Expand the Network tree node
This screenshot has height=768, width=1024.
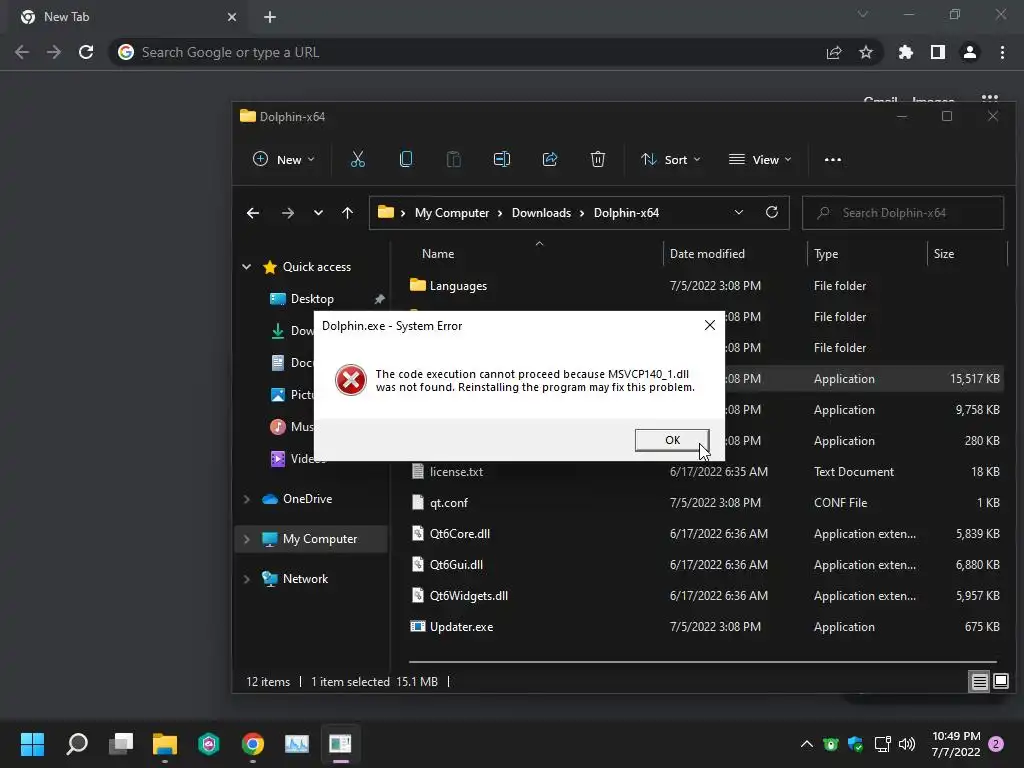pos(246,579)
